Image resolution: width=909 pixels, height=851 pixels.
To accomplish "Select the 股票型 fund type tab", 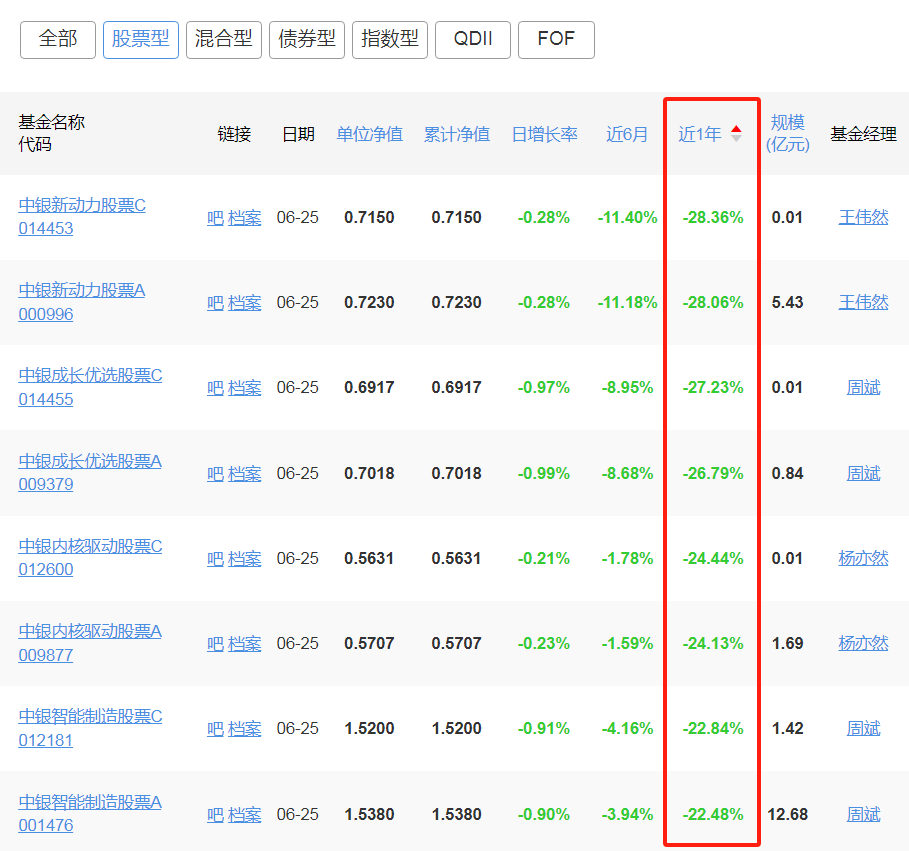I will [141, 40].
